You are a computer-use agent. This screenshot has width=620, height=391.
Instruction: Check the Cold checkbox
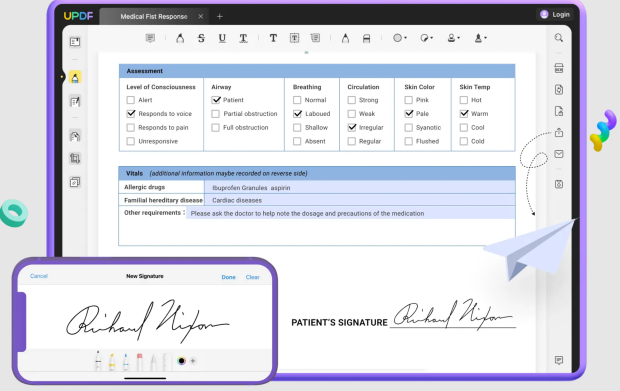[x=464, y=141]
